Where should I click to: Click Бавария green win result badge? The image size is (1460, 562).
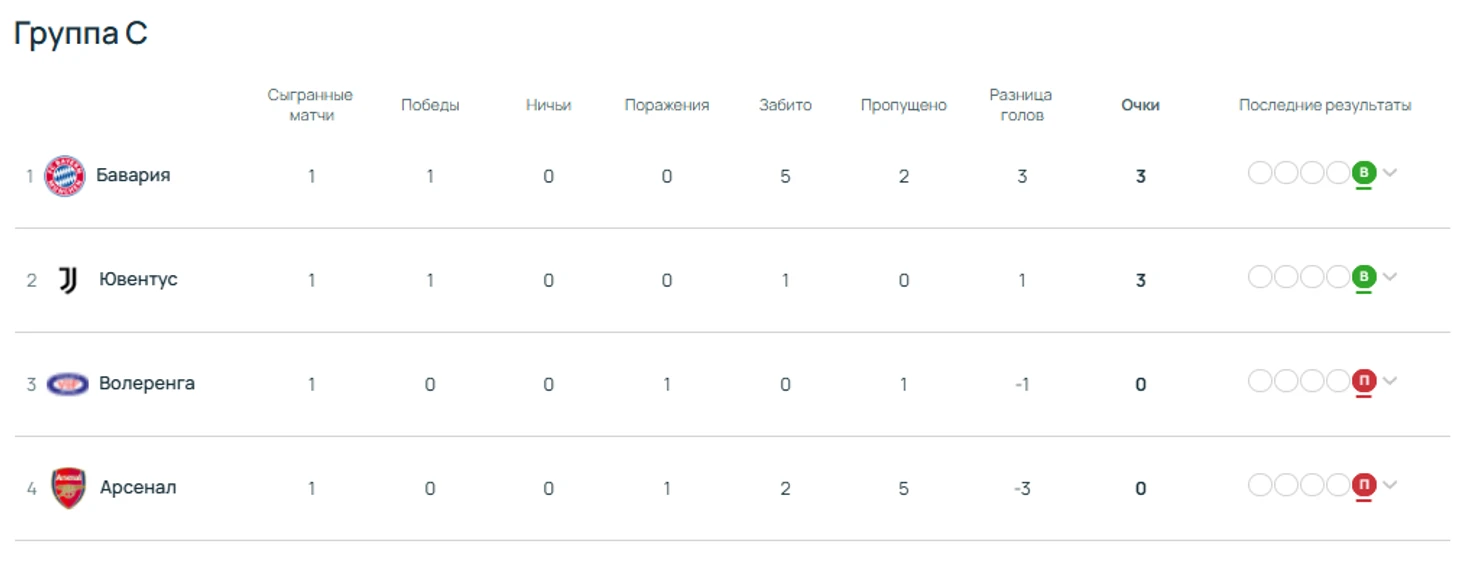(1363, 173)
